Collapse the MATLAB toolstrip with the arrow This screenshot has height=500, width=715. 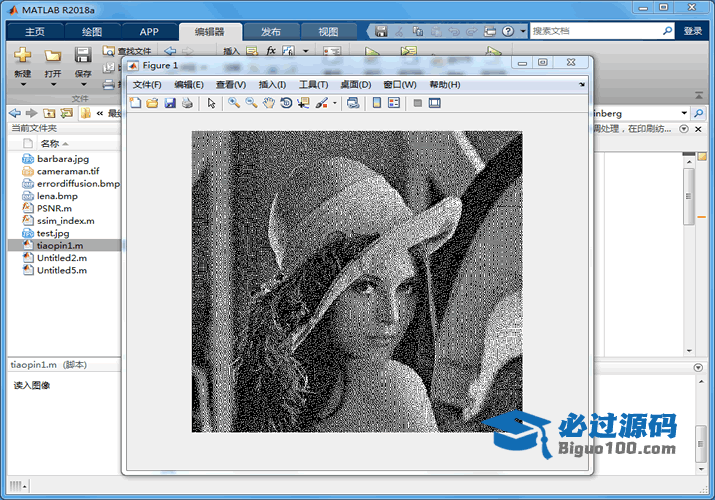click(x=699, y=95)
